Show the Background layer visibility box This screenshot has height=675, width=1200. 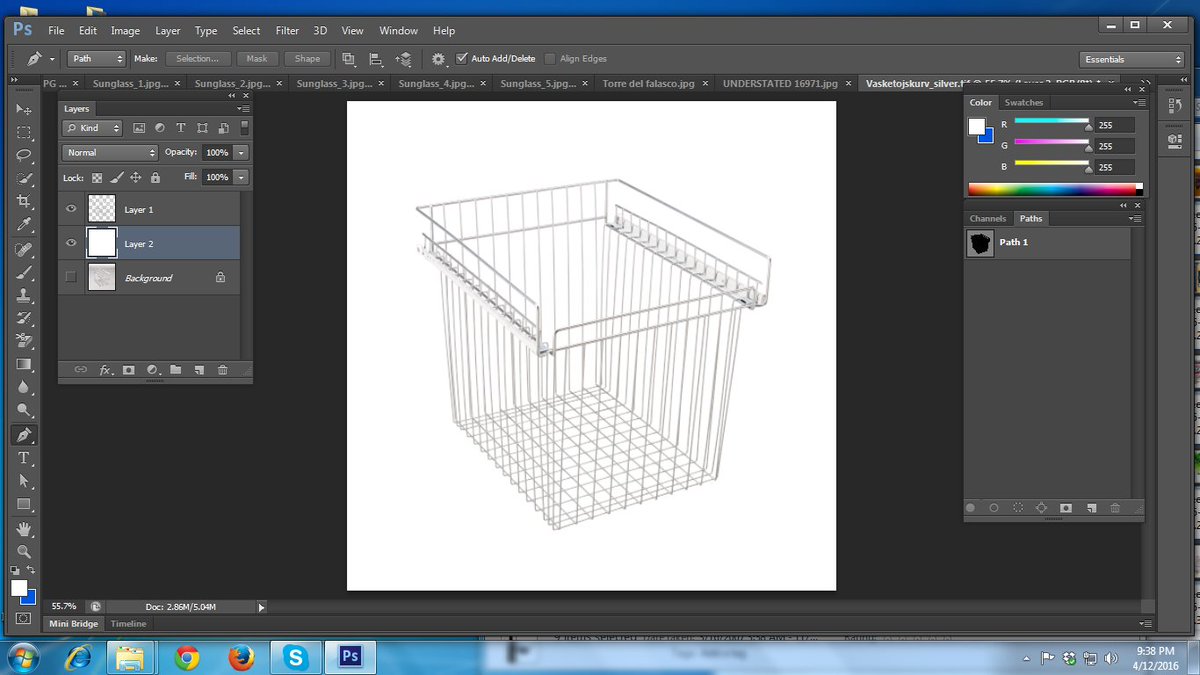tap(71, 277)
